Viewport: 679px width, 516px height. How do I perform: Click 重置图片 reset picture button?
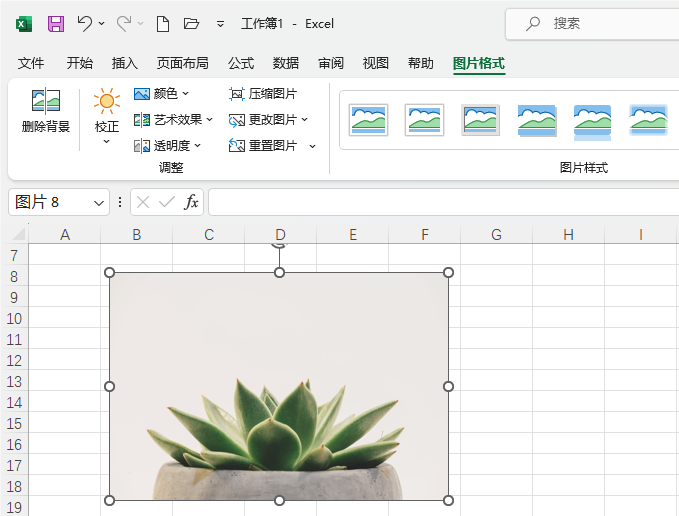(x=263, y=146)
